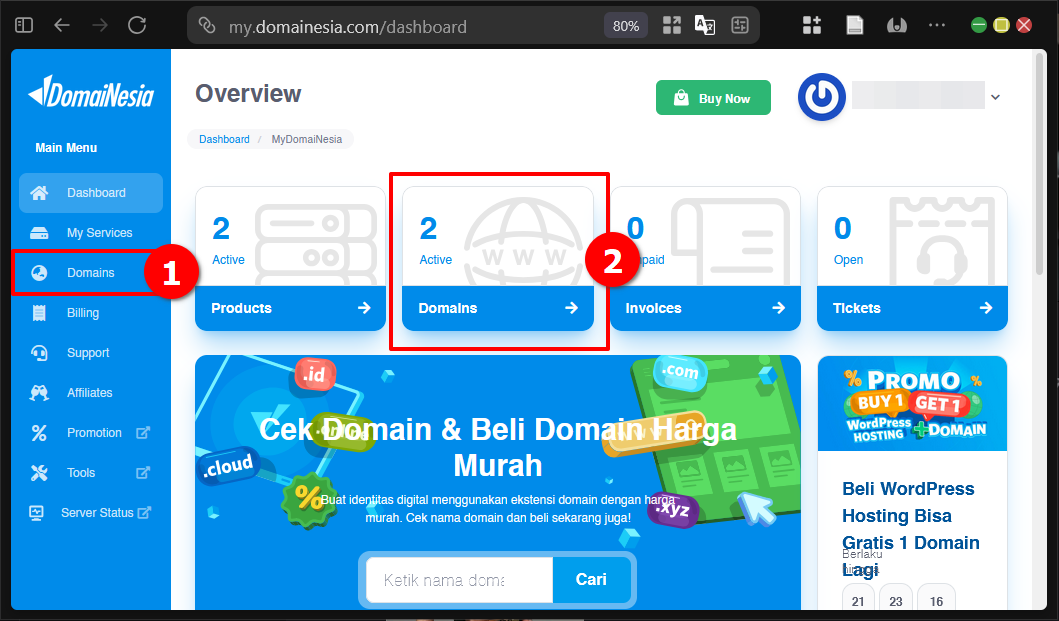The height and width of the screenshot is (621, 1059).
Task: Click the user avatar power icon
Action: (821, 97)
